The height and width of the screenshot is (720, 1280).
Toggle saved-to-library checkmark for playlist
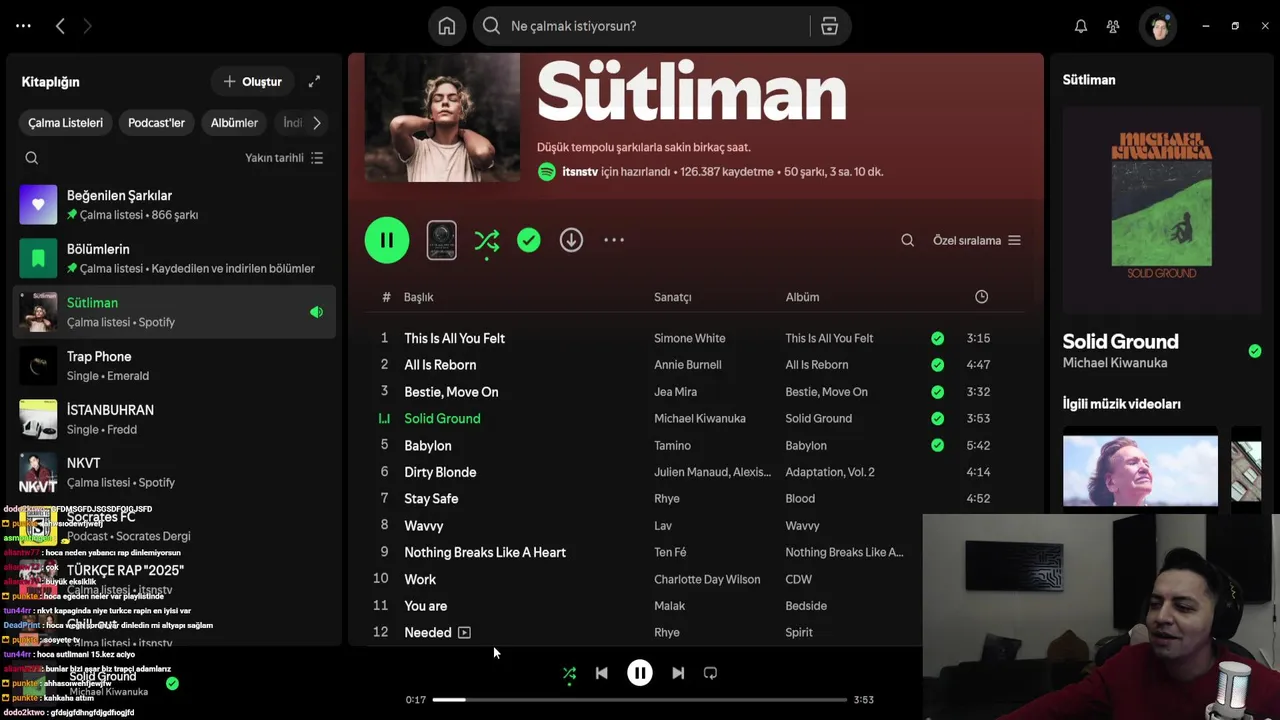click(529, 240)
